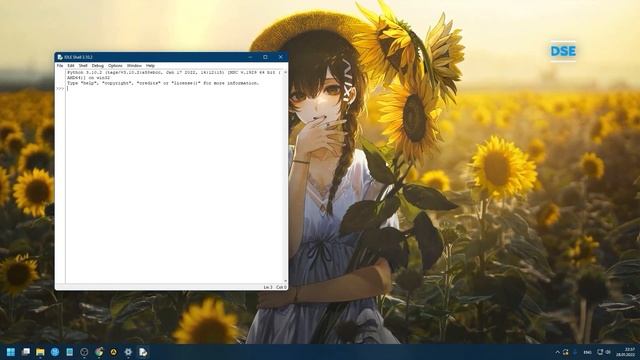The height and width of the screenshot is (360, 640).
Task: Click the 'Type "help", "copyright"' info line
Action: [x=163, y=83]
